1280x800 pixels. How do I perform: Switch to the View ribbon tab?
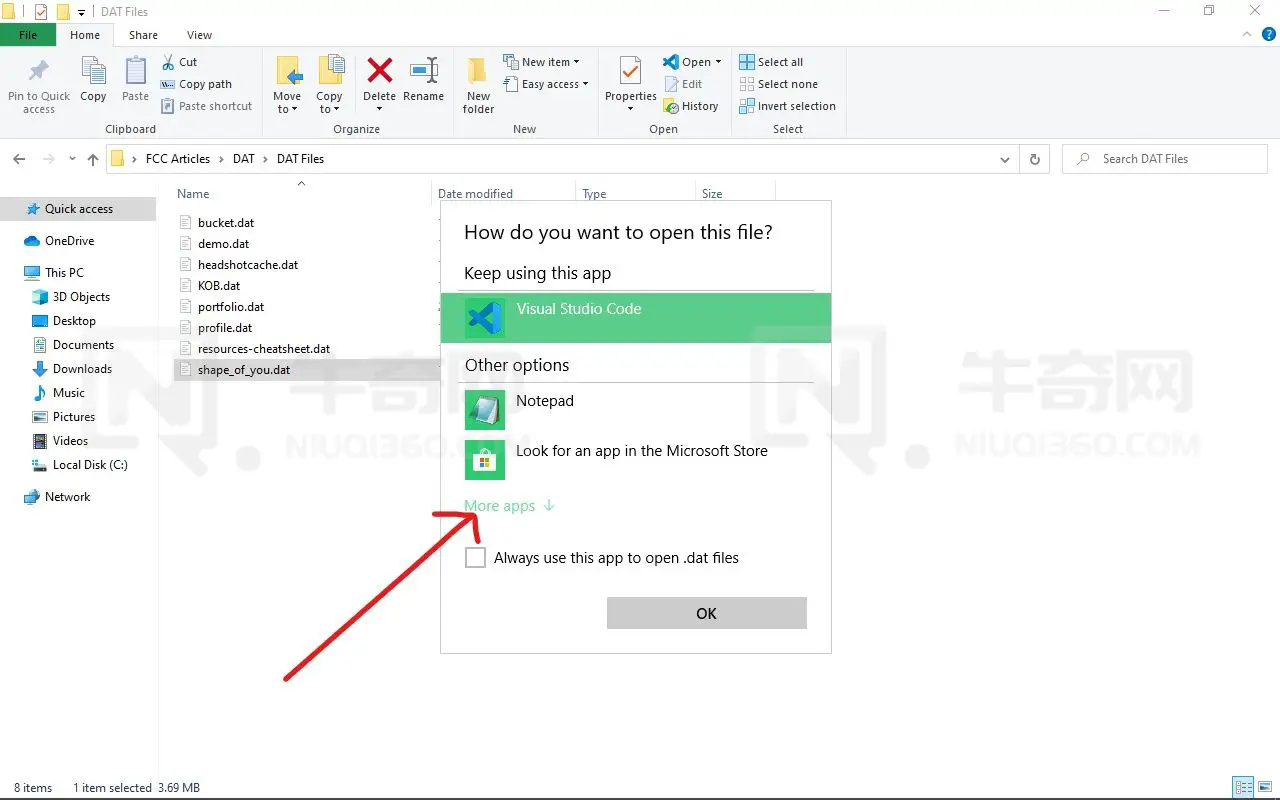(199, 35)
